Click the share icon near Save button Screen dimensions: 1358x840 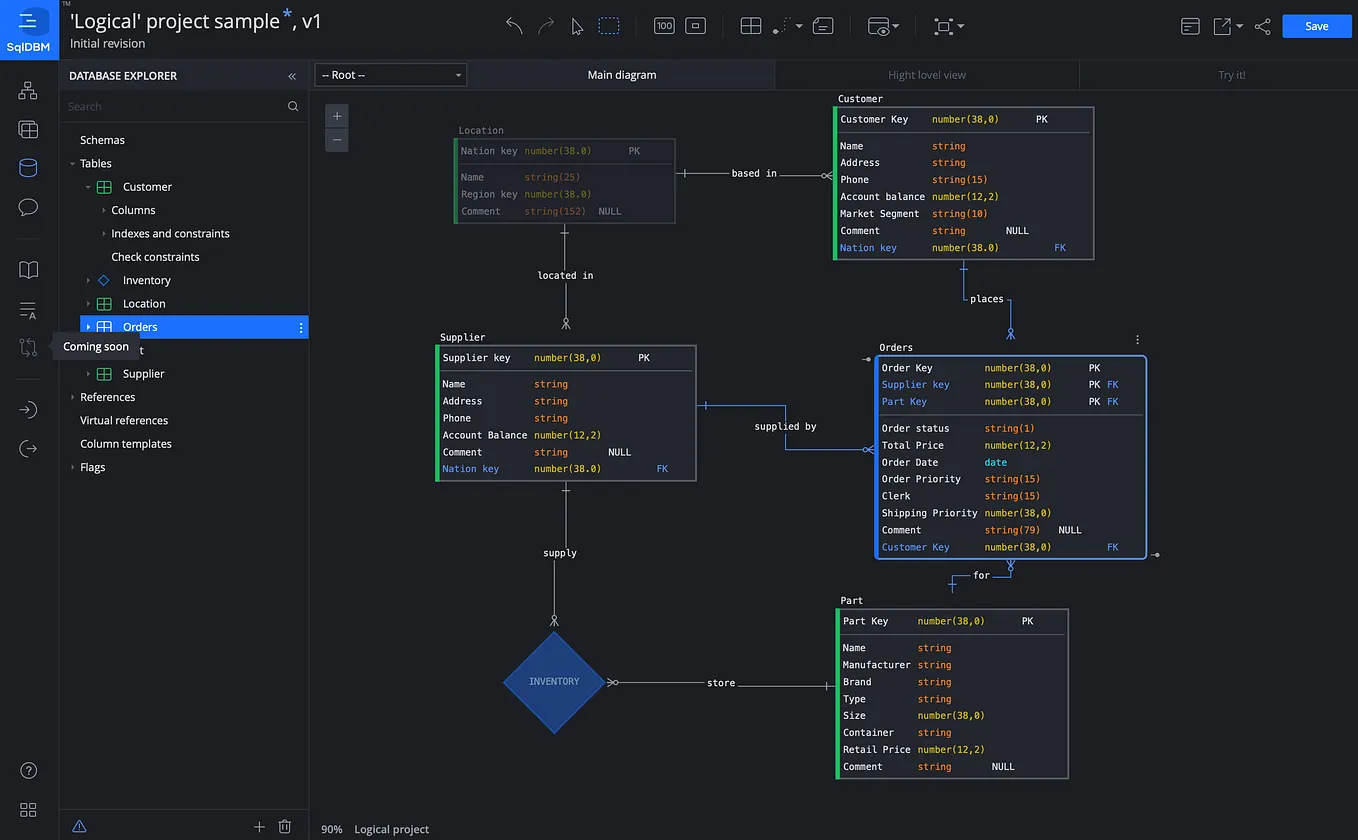(1262, 26)
